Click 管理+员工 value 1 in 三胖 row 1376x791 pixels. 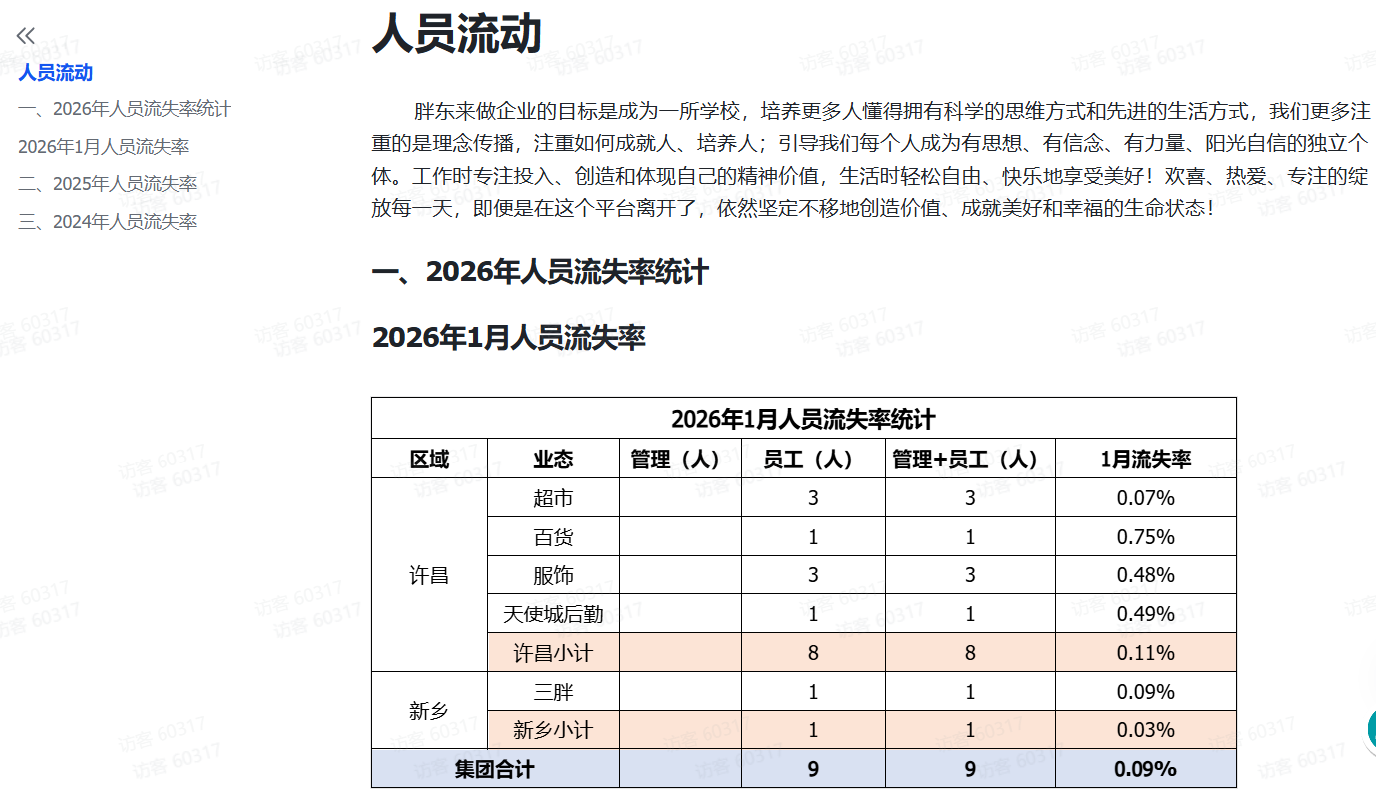[970, 692]
